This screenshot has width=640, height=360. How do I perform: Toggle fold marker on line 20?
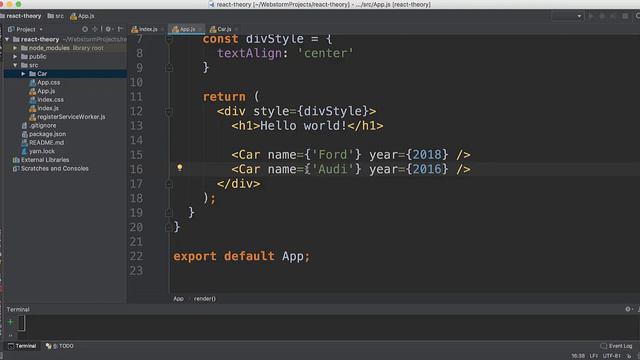click(x=169, y=227)
